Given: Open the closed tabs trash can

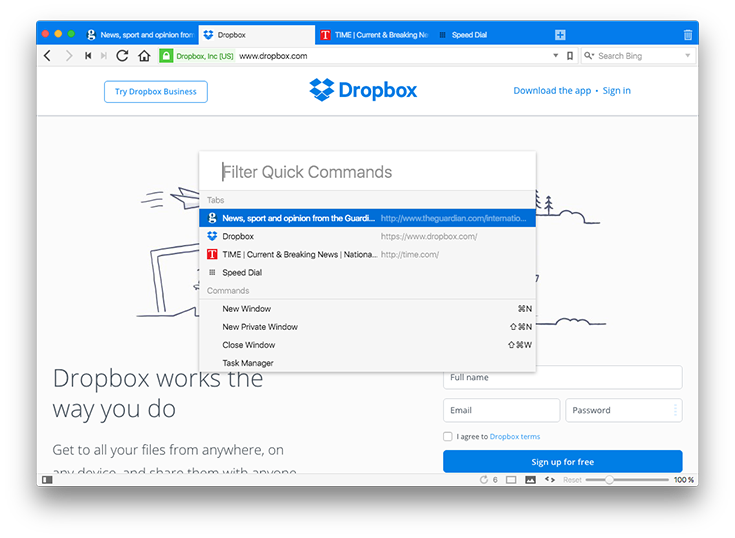Looking at the screenshot, I should click(688, 35).
